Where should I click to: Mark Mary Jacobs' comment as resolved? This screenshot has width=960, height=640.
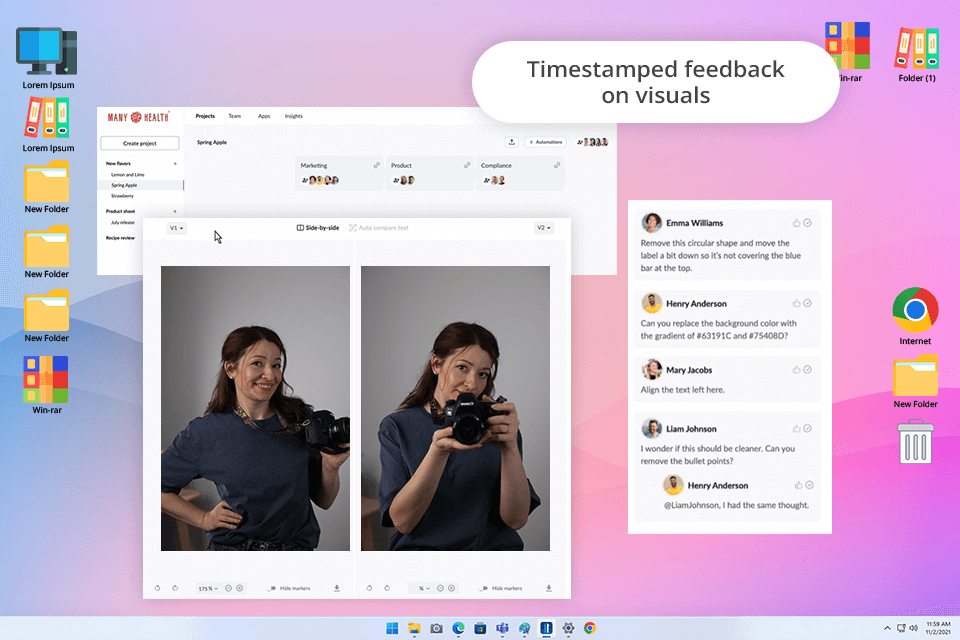point(808,369)
